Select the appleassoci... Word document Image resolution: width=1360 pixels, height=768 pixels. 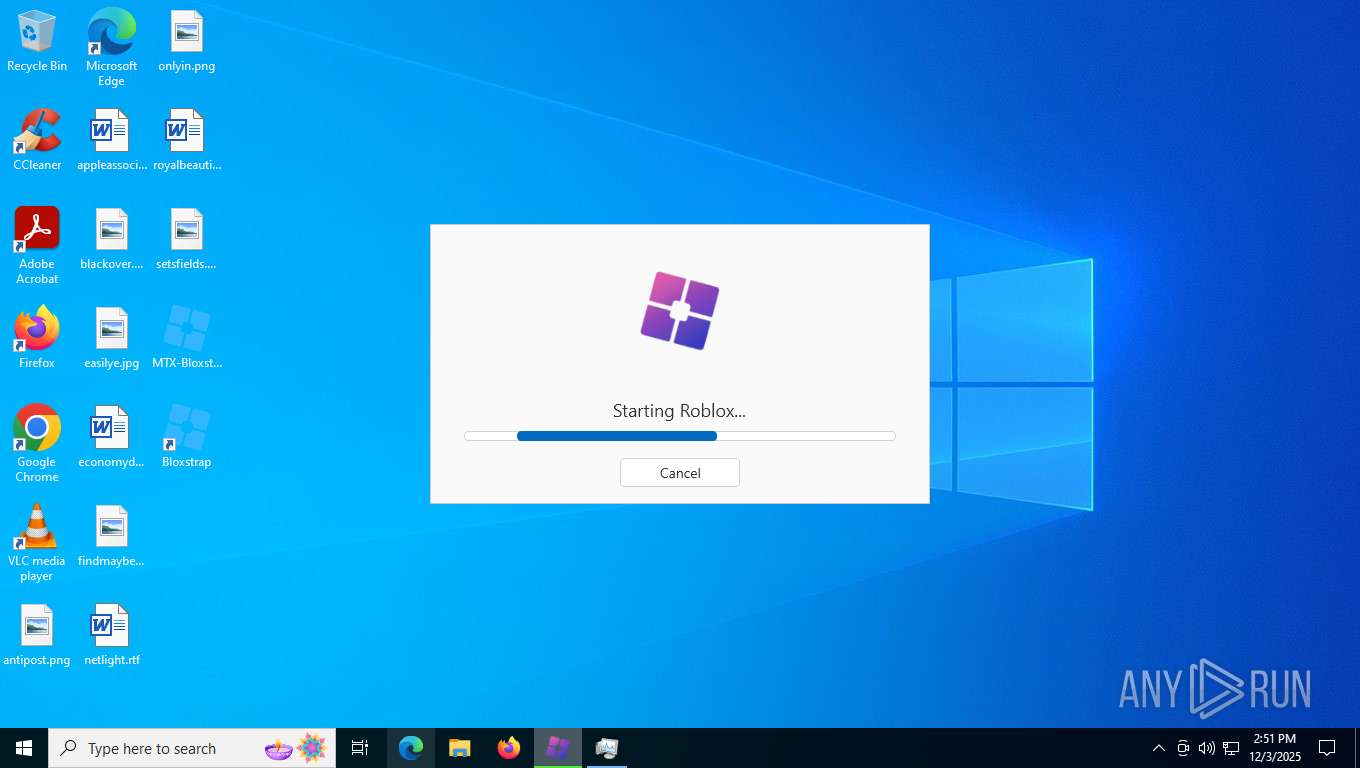click(111, 141)
